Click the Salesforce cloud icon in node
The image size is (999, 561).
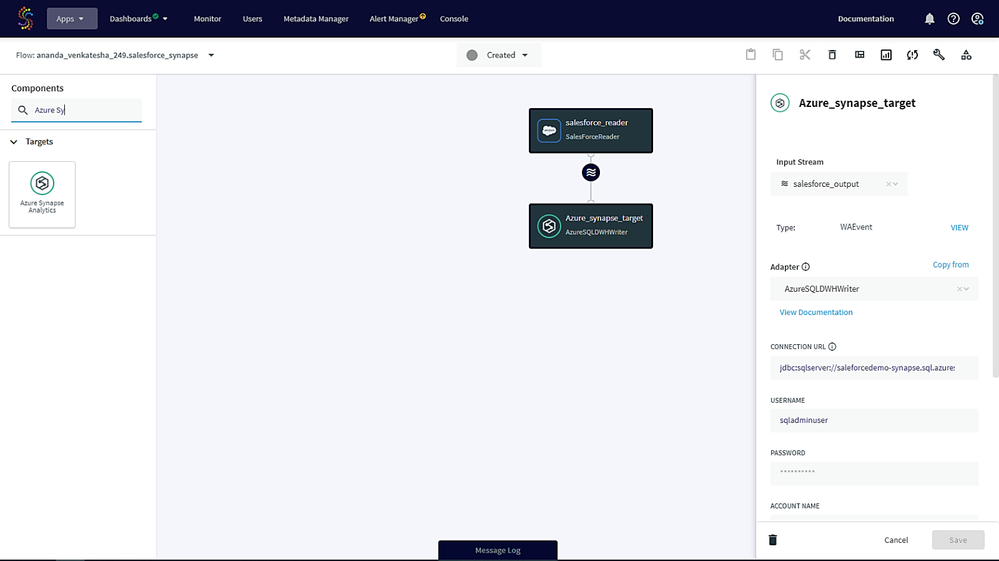549,131
